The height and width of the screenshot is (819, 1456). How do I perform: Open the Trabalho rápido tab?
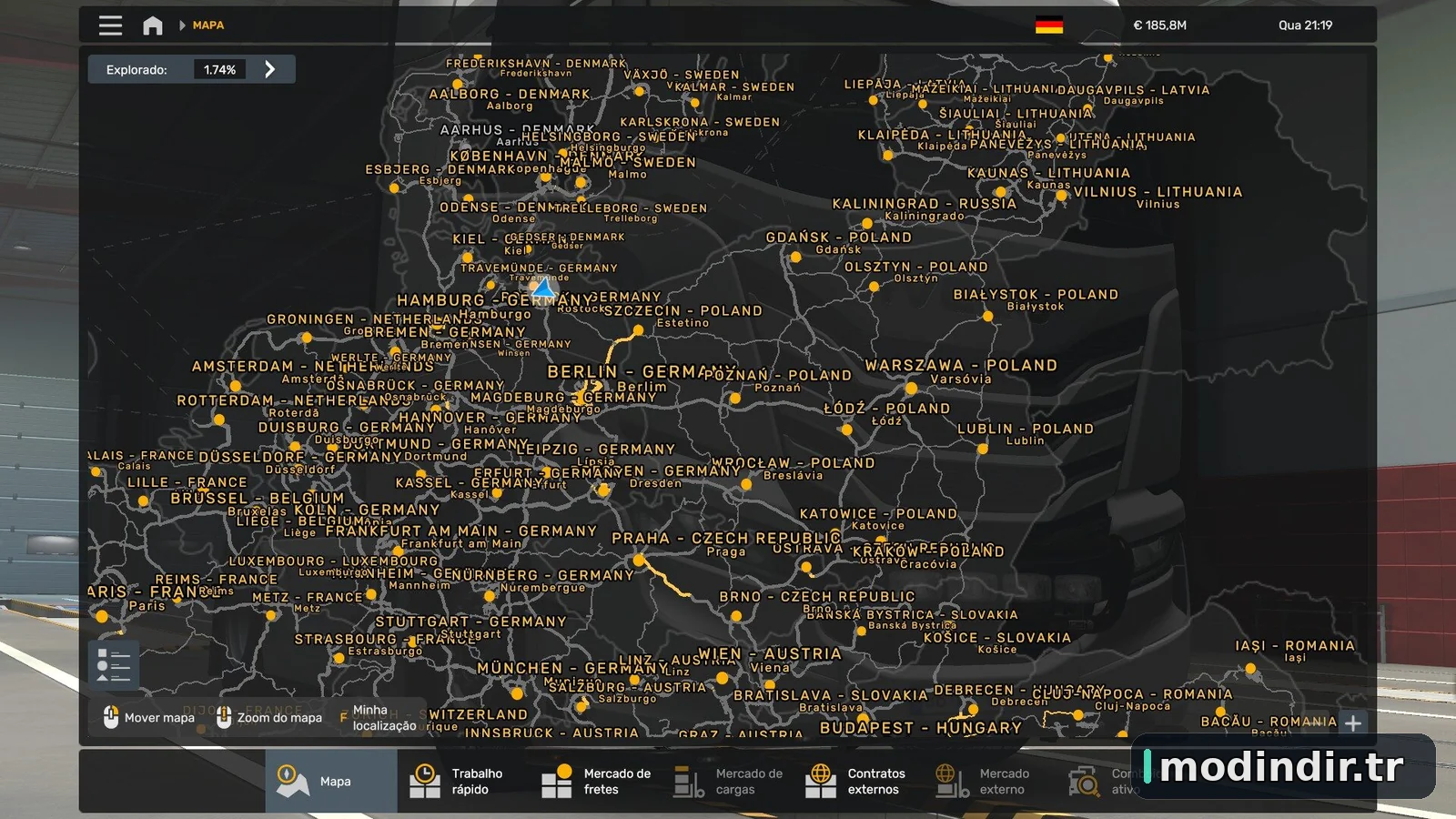pos(462,781)
